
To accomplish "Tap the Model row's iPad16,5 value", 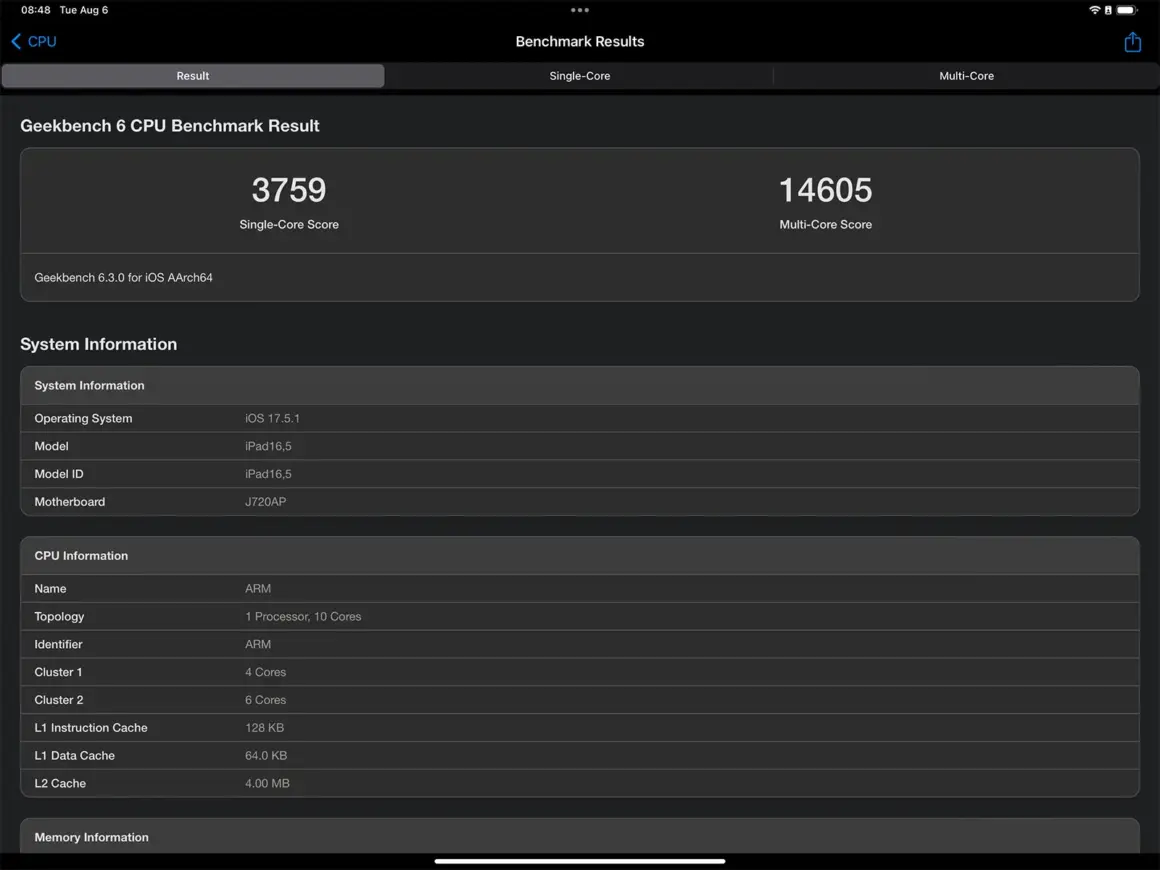I will 268,446.
